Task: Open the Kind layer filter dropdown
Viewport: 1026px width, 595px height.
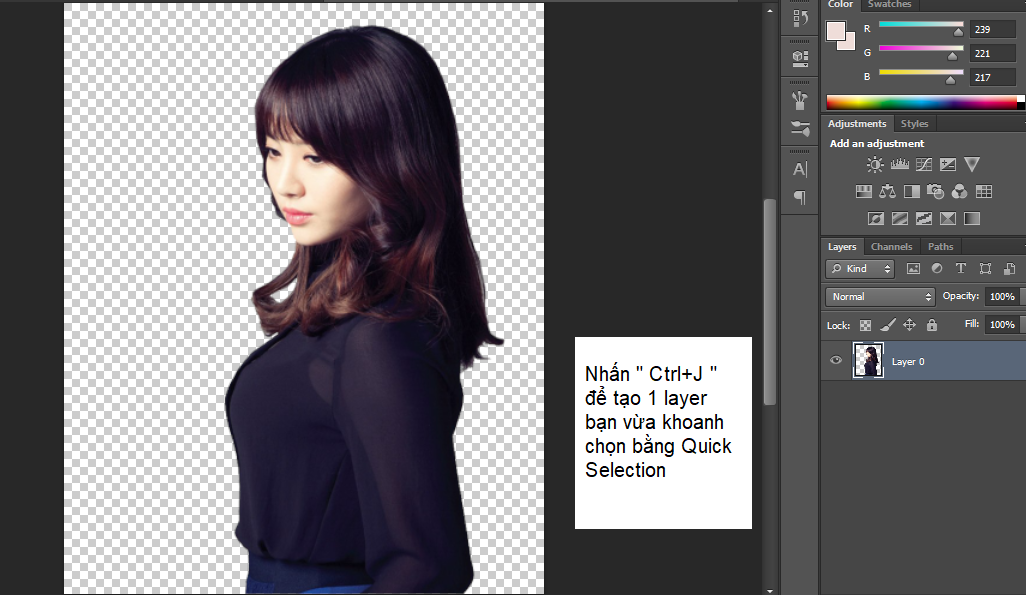Action: pyautogui.click(x=860, y=269)
